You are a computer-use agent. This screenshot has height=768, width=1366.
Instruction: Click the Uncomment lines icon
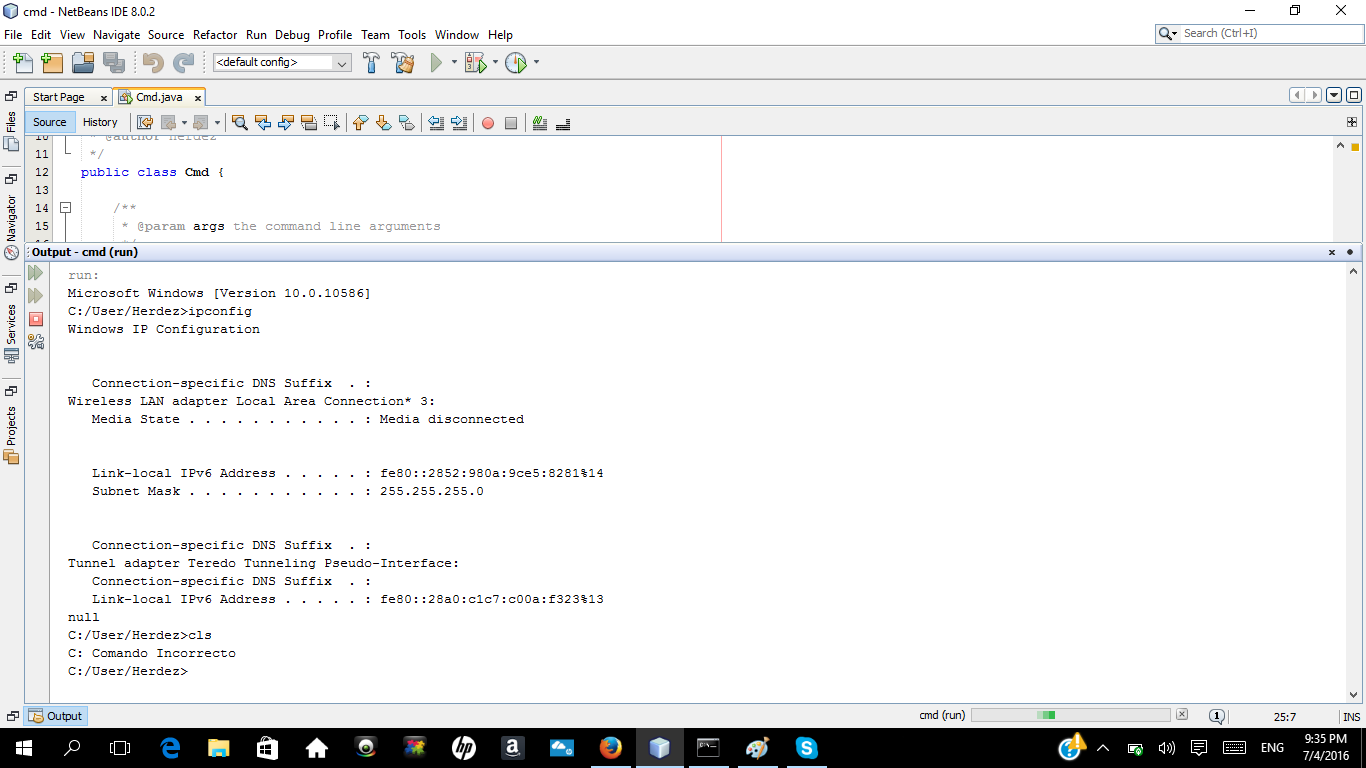[x=563, y=123]
